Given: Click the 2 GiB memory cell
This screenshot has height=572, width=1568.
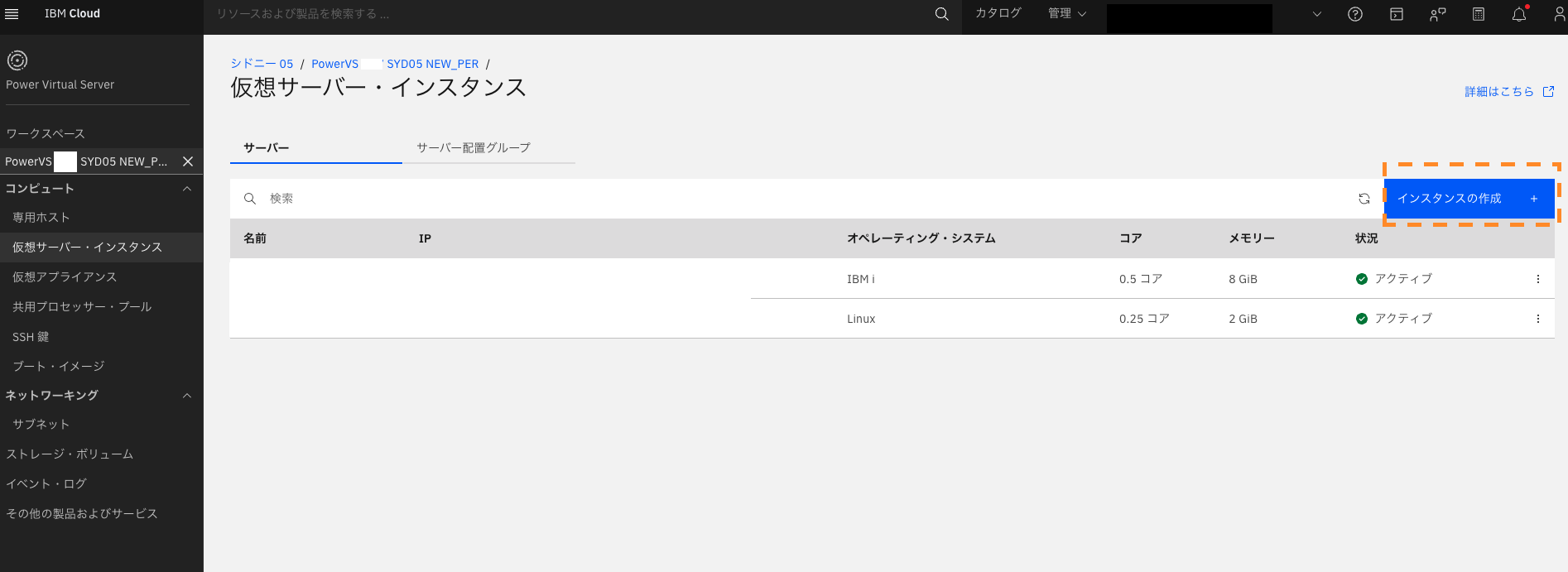Looking at the screenshot, I should (x=1243, y=319).
